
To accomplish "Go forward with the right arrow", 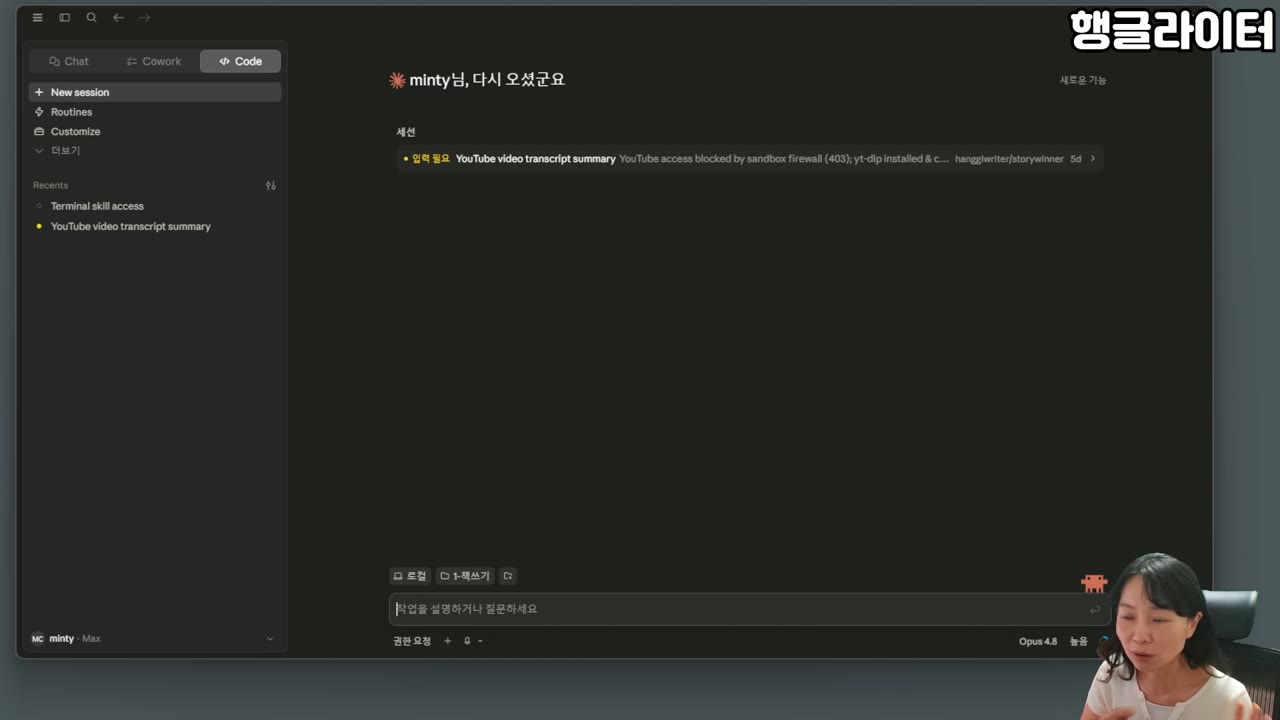I will pos(145,18).
